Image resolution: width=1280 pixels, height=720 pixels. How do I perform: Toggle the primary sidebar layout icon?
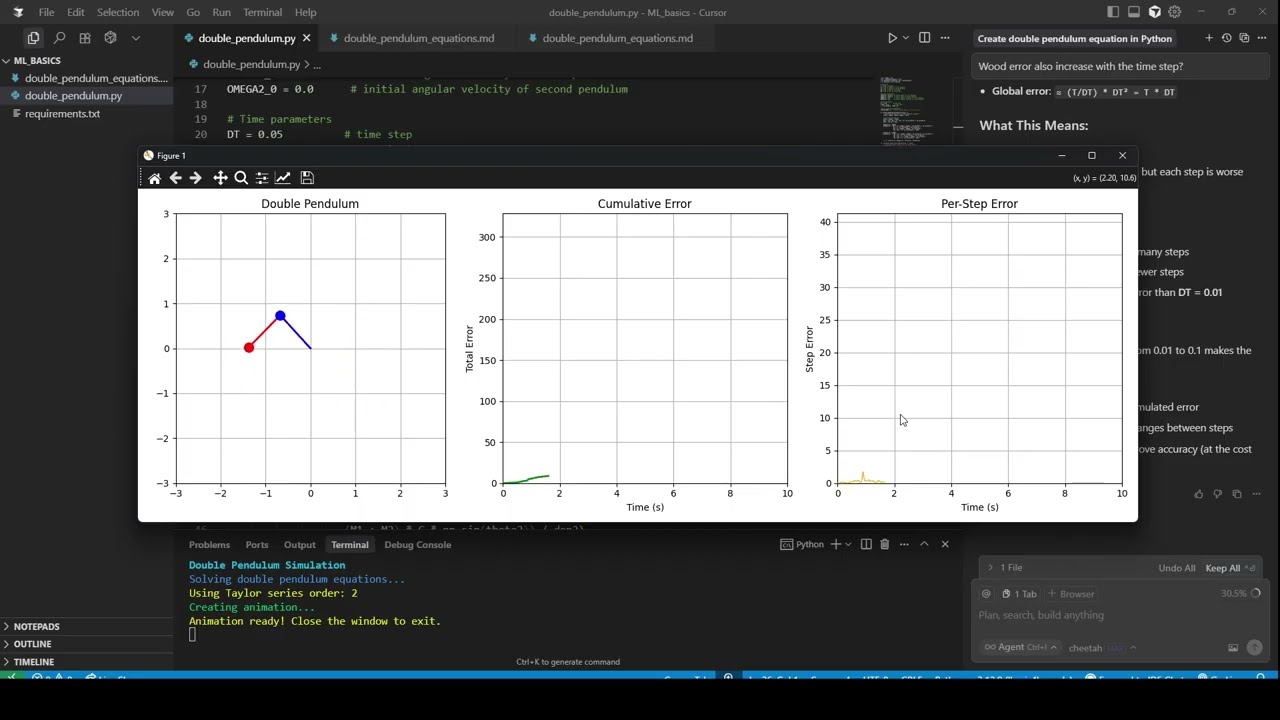(x=1113, y=12)
